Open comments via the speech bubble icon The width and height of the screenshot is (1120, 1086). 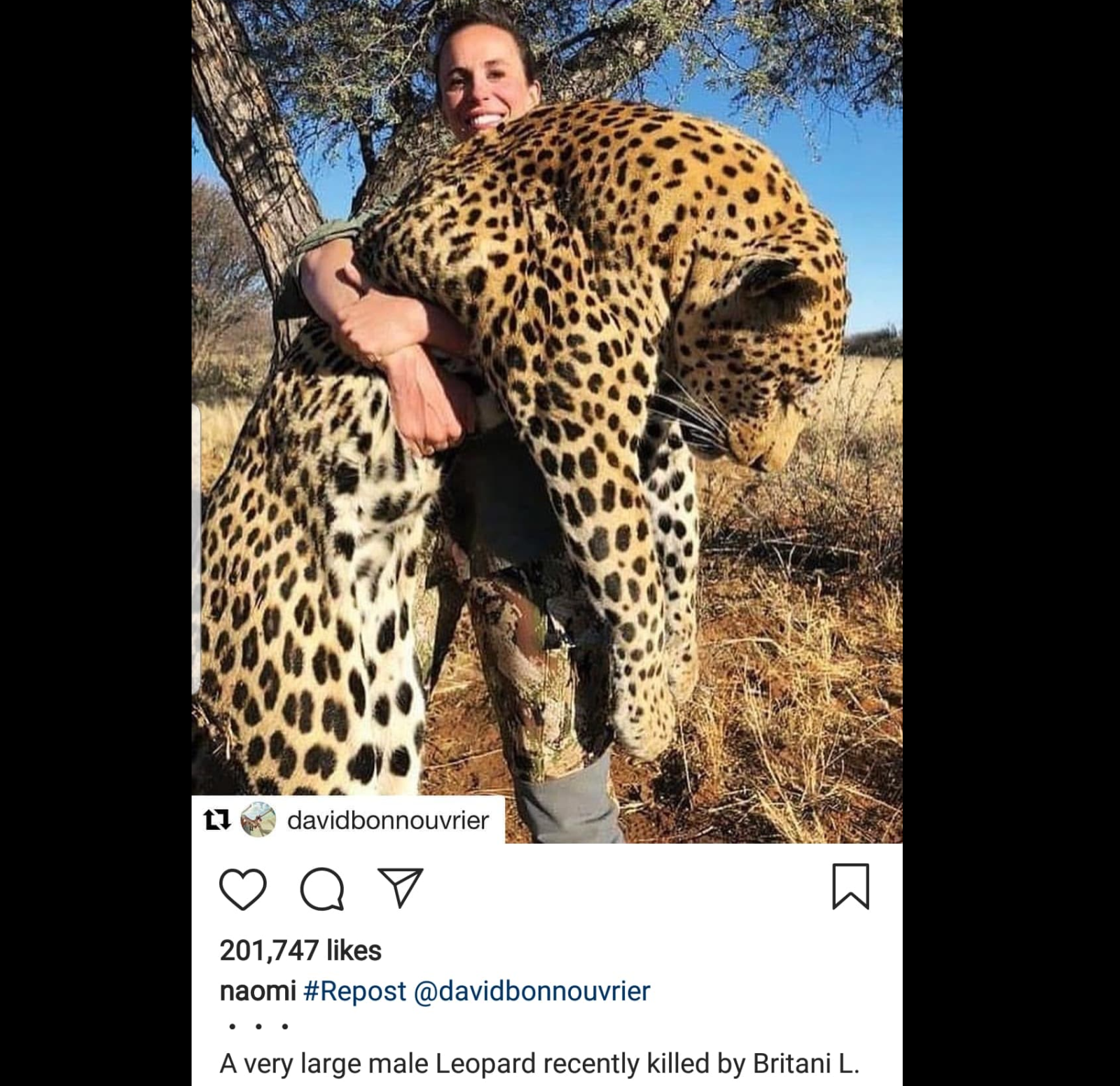tap(322, 889)
